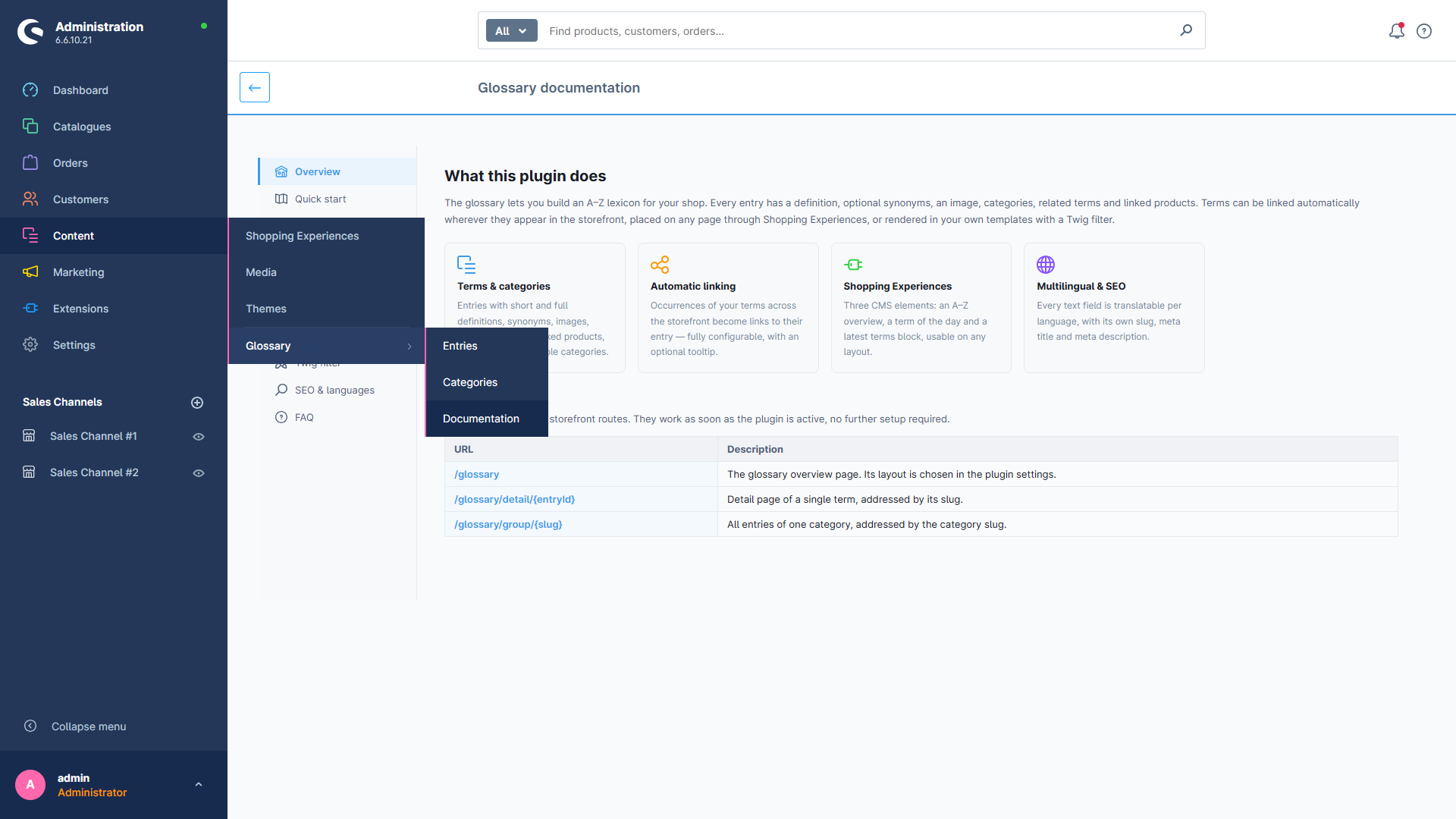Click the Settings gear icon
This screenshot has width=1456, height=819.
coord(30,345)
